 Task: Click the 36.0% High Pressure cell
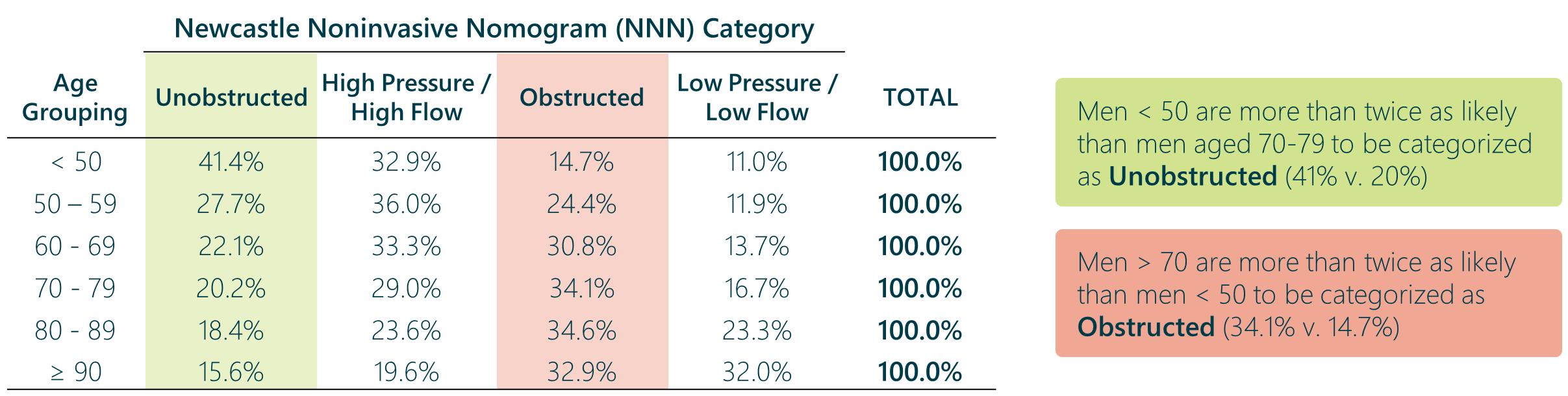click(407, 204)
